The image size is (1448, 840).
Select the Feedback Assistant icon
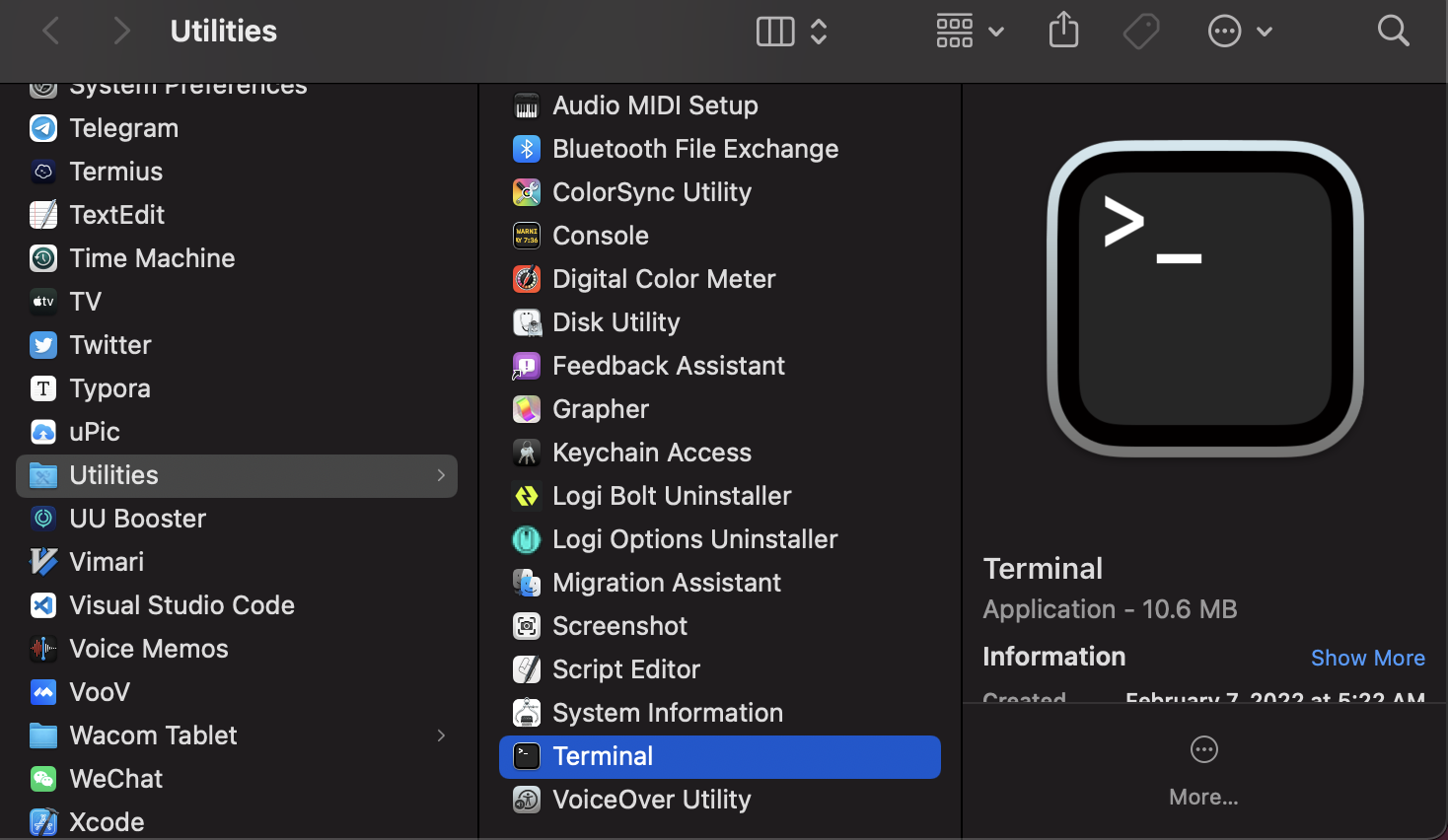pyautogui.click(x=527, y=366)
